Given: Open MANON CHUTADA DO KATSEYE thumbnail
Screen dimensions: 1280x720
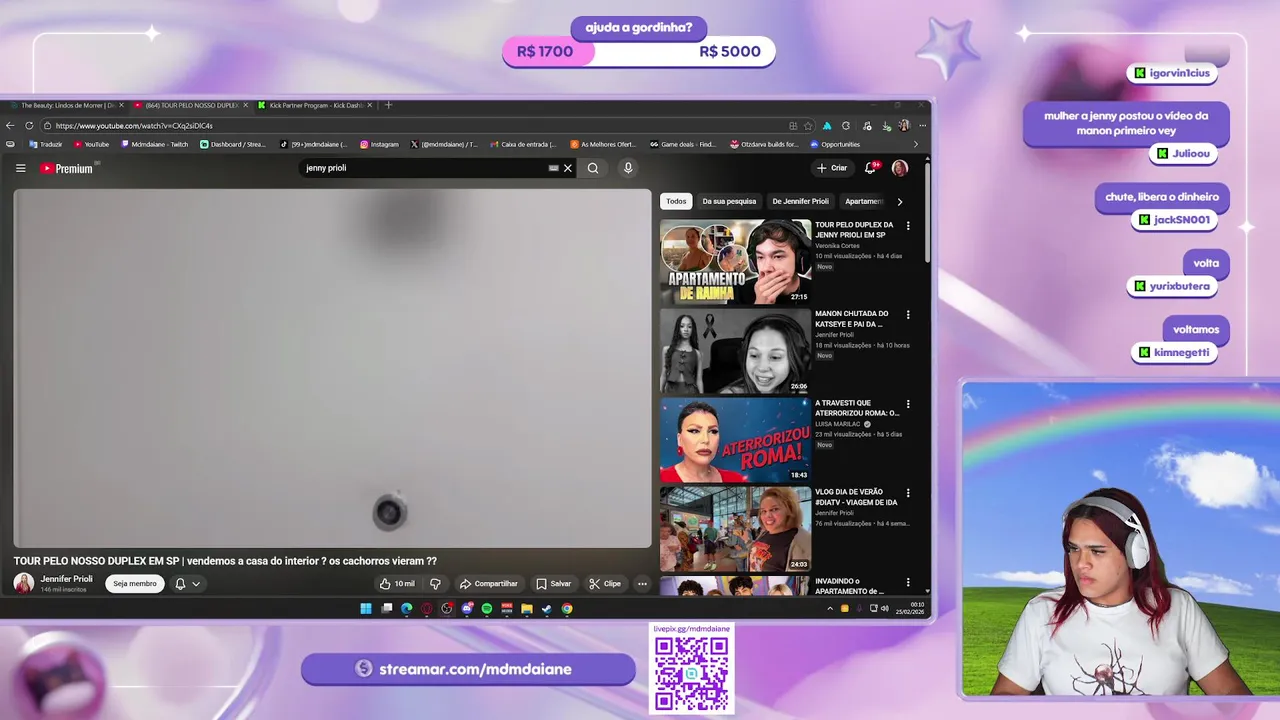Looking at the screenshot, I should 735,351.
